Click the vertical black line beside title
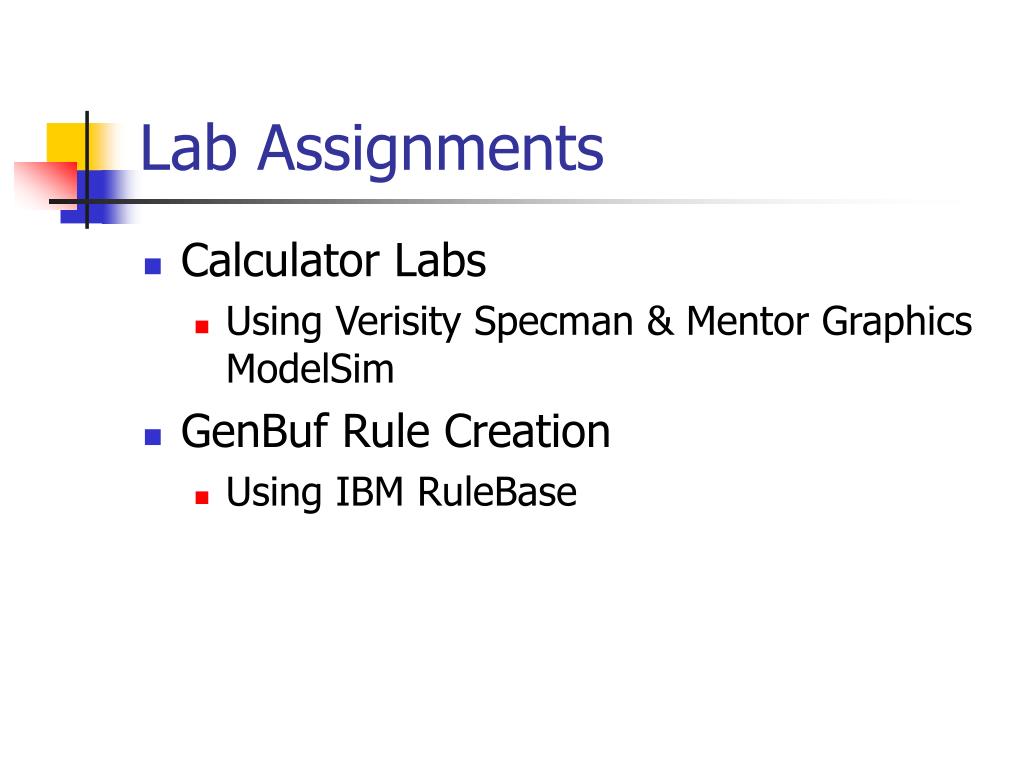The width and height of the screenshot is (1024, 768). click(87, 170)
